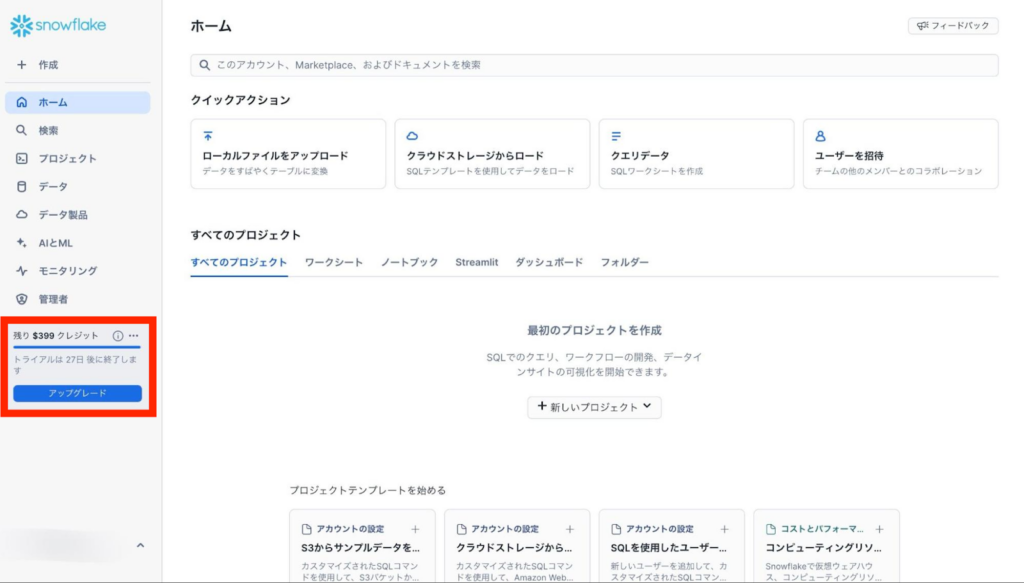Screen dimensions: 1024x583
Task: Open the three-dot menu beside credits
Action: (134, 336)
